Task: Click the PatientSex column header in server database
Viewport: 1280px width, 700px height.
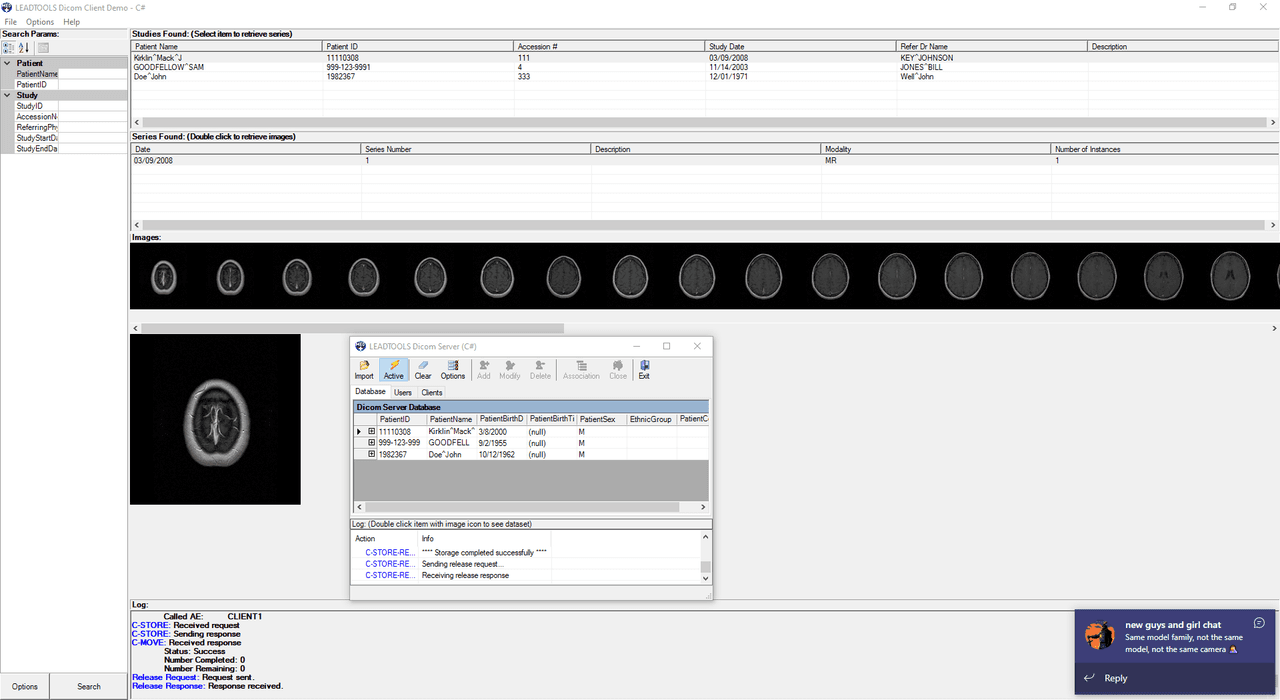Action: (x=601, y=419)
